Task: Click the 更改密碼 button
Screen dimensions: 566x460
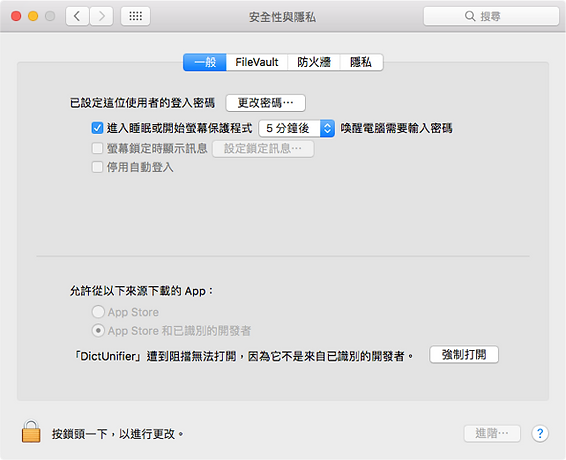Action: [265, 103]
